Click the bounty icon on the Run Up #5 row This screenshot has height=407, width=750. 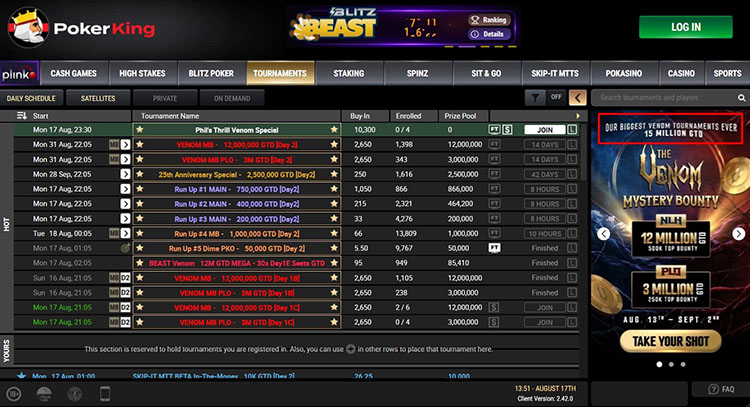[125, 248]
